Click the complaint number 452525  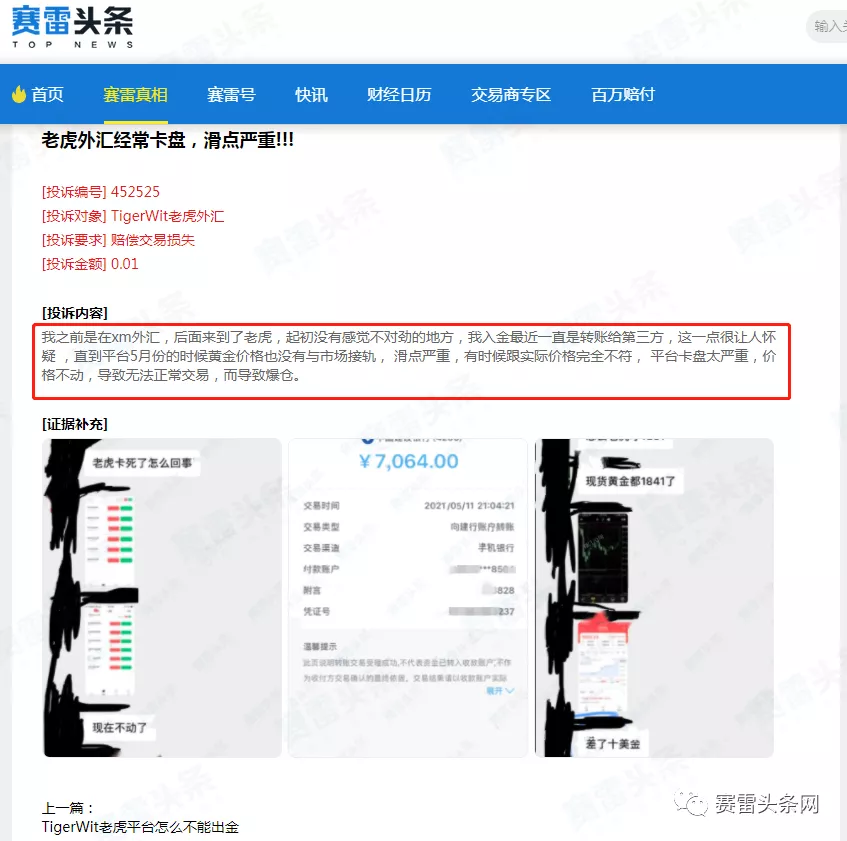(135, 192)
